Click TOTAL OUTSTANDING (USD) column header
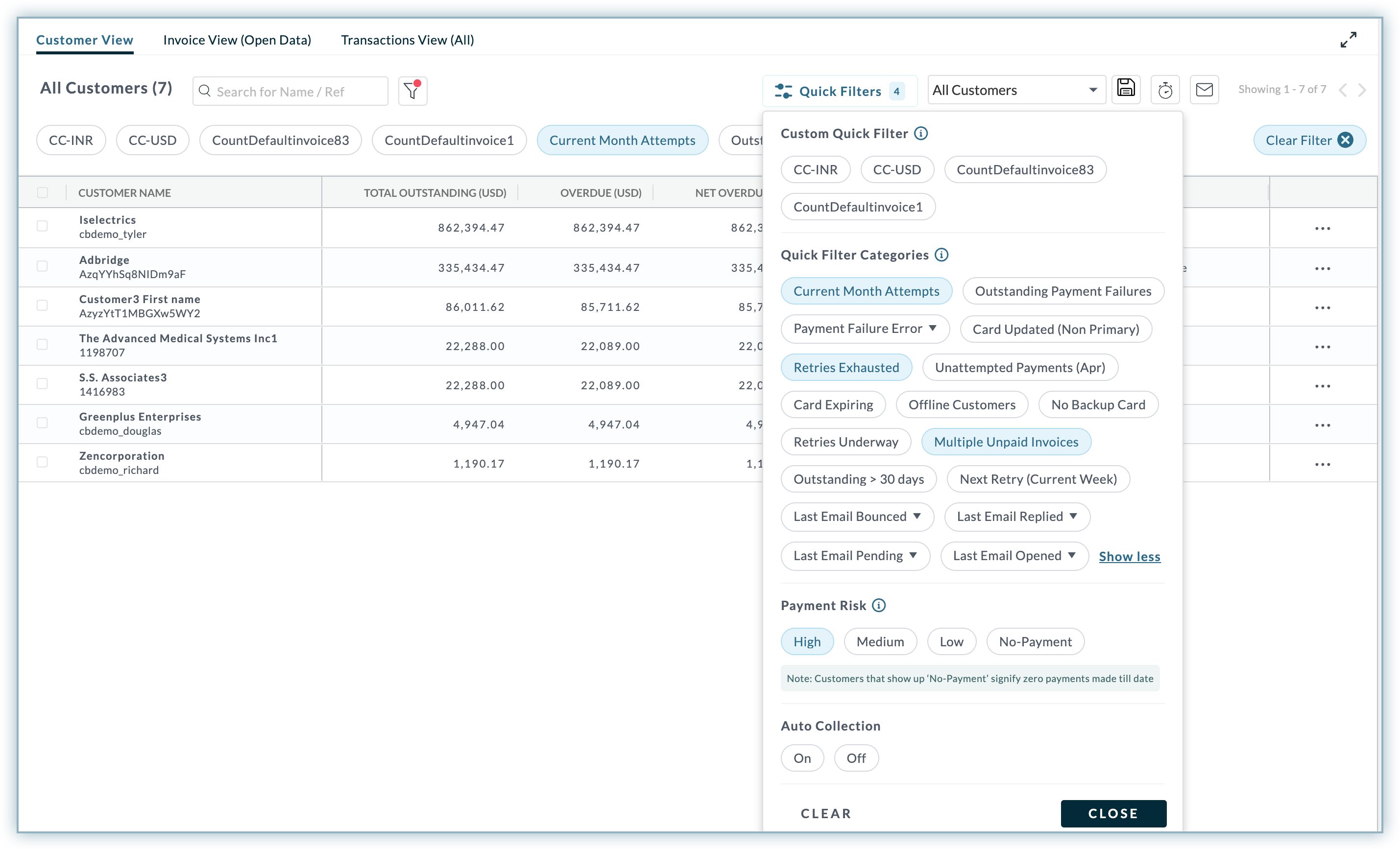Image resolution: width=1400 pixels, height=850 pixels. [x=434, y=192]
